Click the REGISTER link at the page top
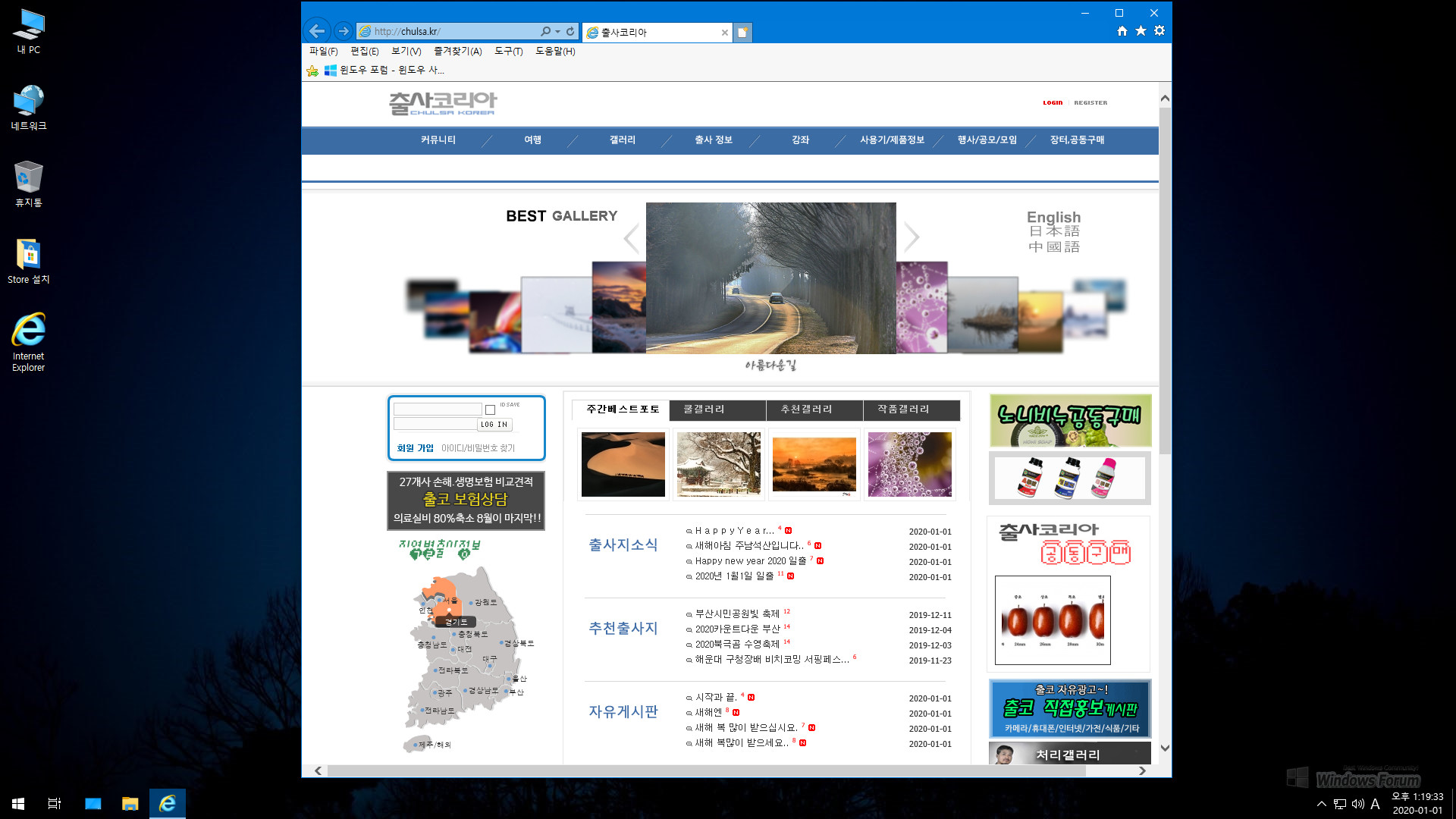 pyautogui.click(x=1090, y=102)
